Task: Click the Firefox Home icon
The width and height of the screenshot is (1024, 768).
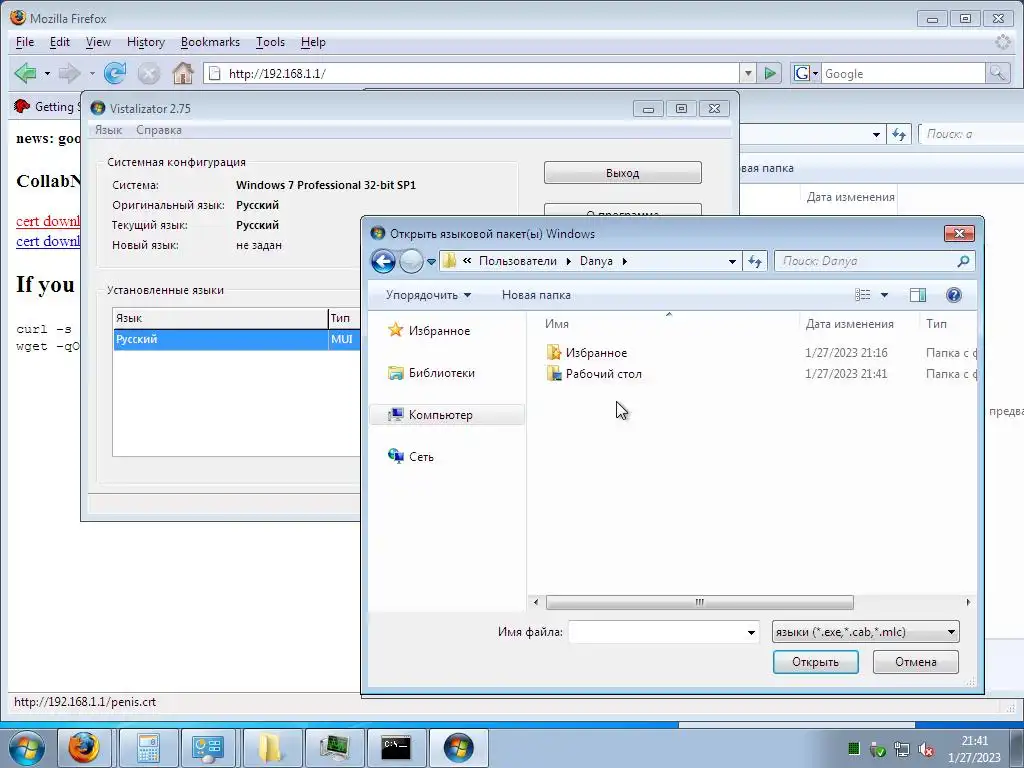Action: click(x=183, y=73)
